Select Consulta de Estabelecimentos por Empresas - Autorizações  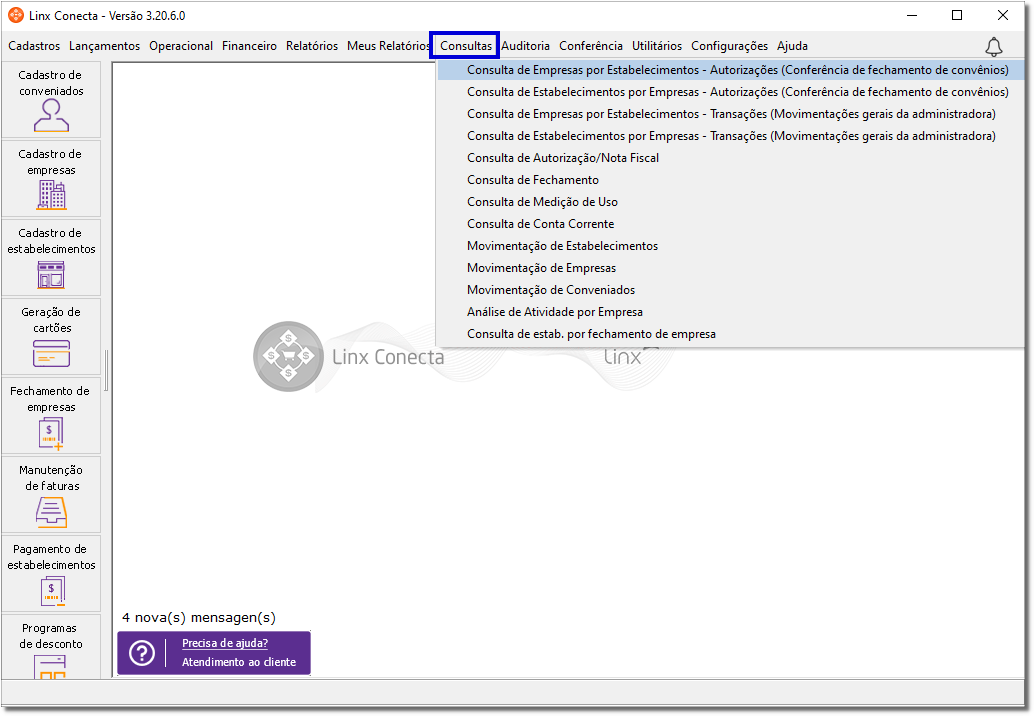[731, 92]
